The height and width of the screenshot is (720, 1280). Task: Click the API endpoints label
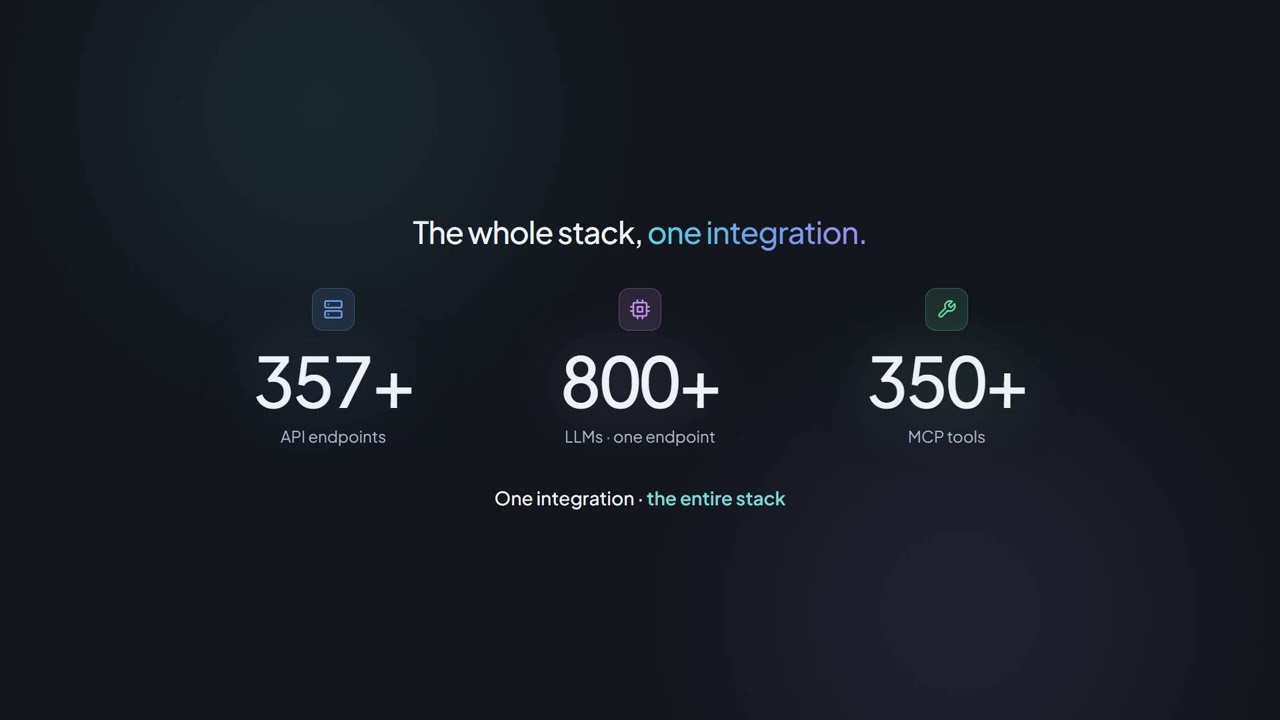click(333, 437)
